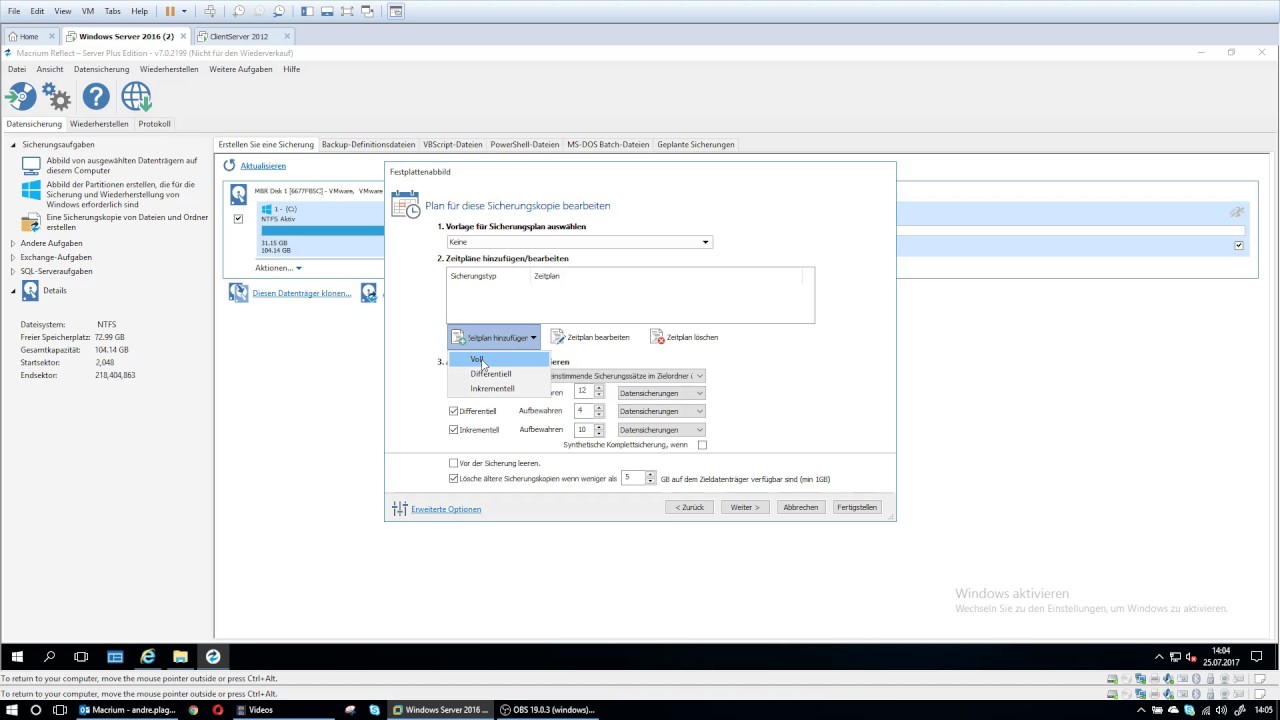Click the Zeitplan löschen red X icon

click(657, 337)
